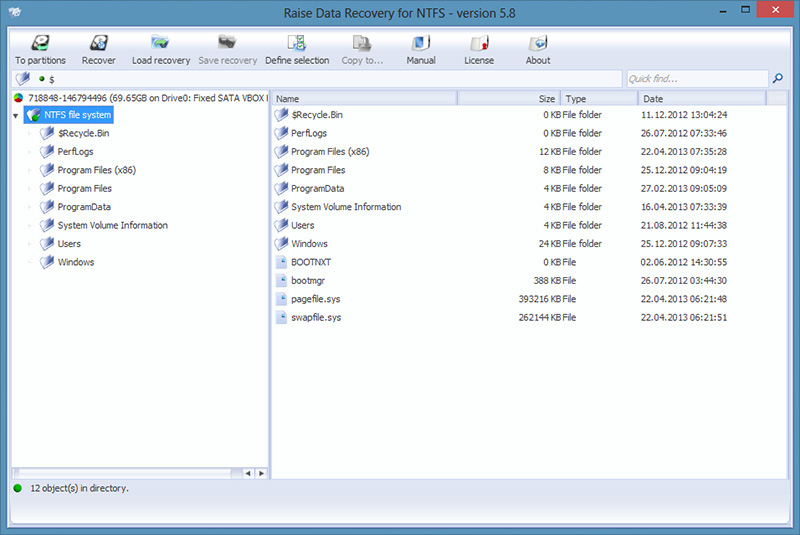
Task: Click the path bar showing $
Action: [316, 79]
